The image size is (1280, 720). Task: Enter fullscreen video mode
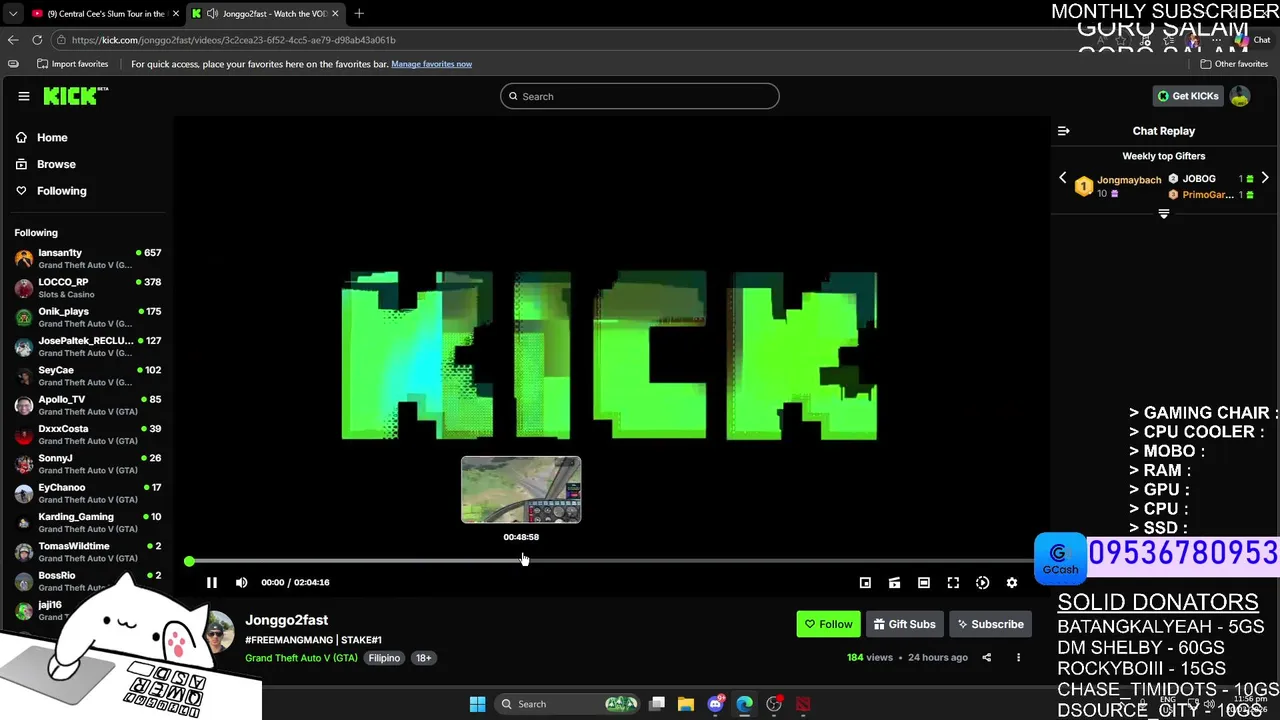pos(953,582)
